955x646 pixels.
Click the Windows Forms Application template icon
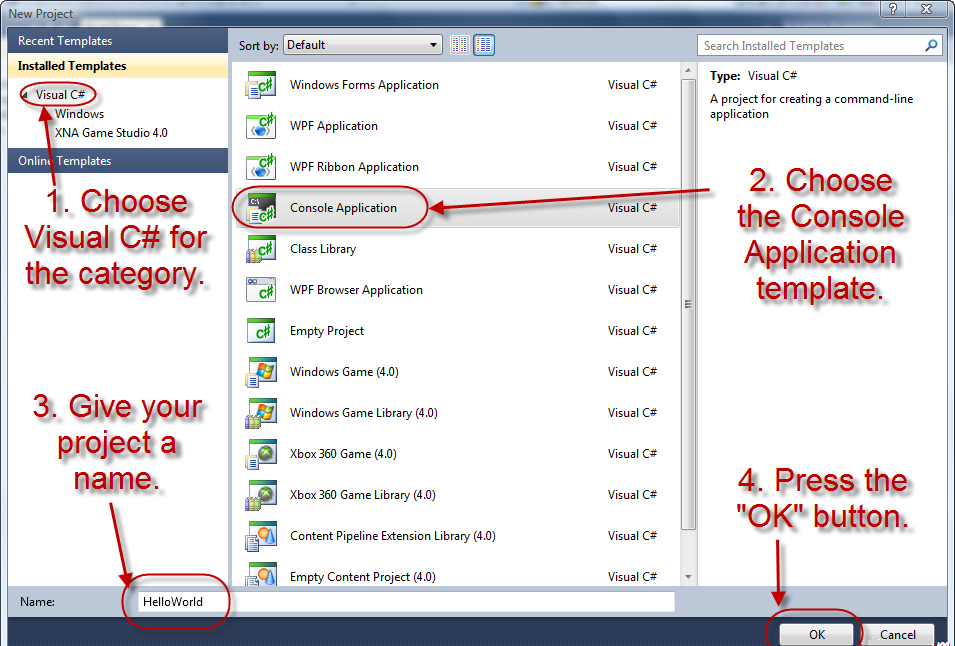point(261,85)
